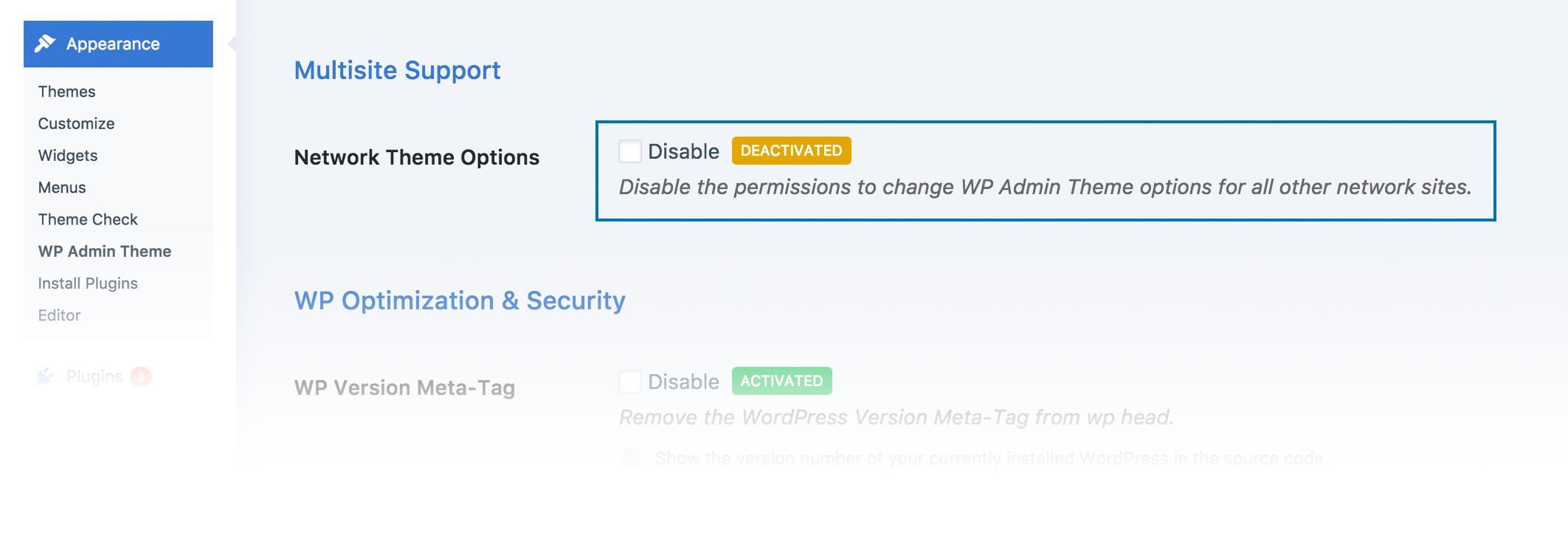Open the Editor submenu item
Image resolution: width=1568 pixels, height=553 pixels.
coord(59,315)
